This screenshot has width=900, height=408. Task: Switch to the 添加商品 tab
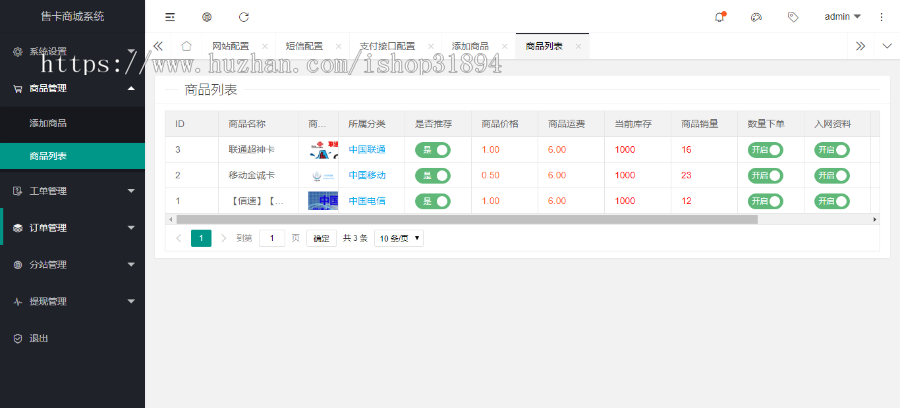pyautogui.click(x=470, y=46)
